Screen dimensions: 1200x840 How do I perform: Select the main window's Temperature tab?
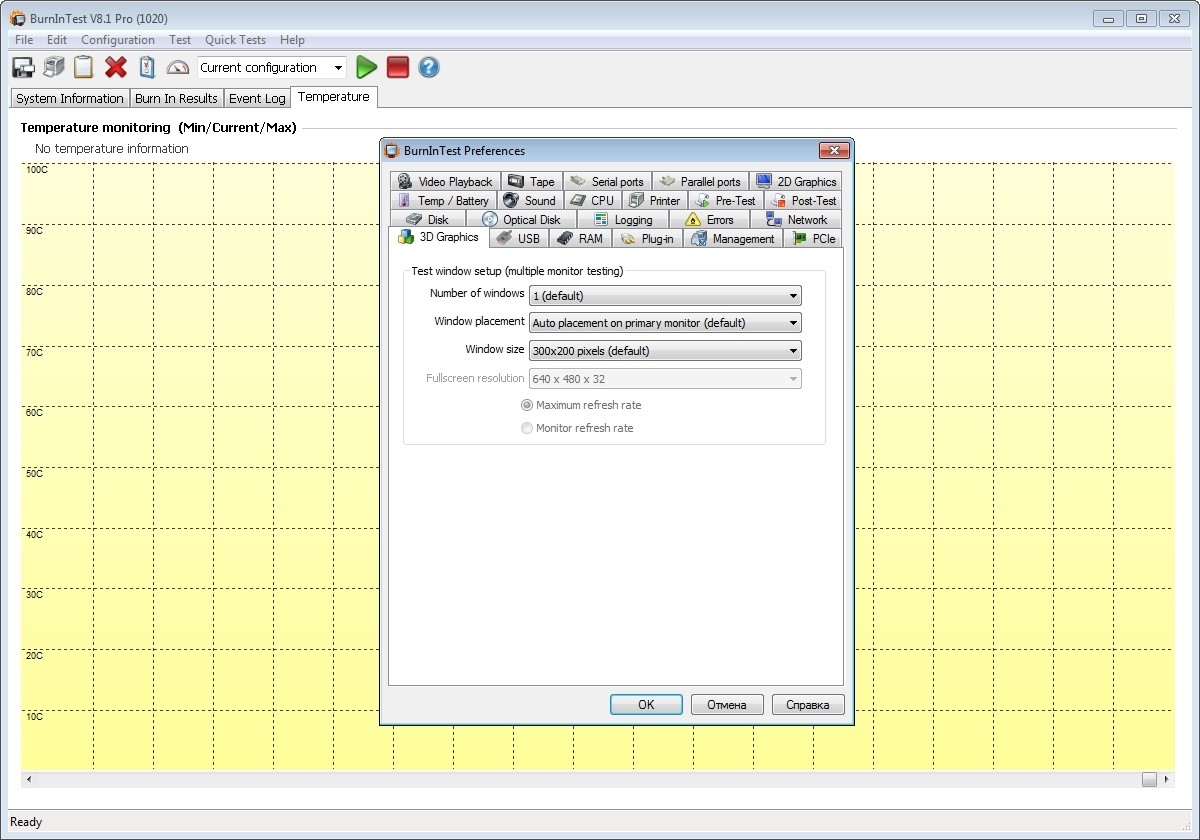point(334,97)
